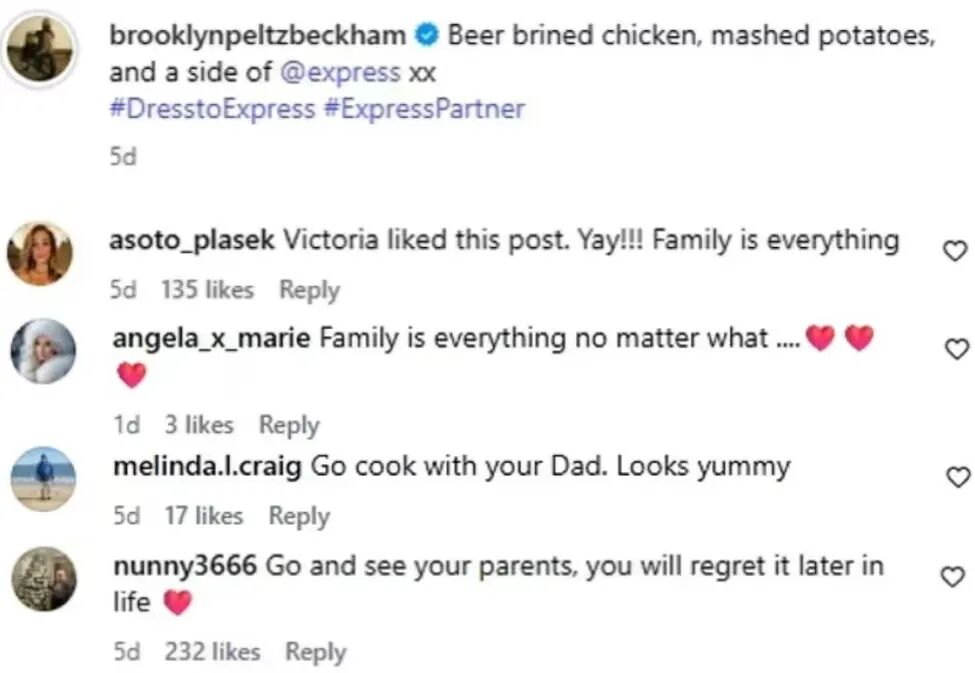
Task: View asoto_plasek's avatar
Action: (x=40, y=253)
